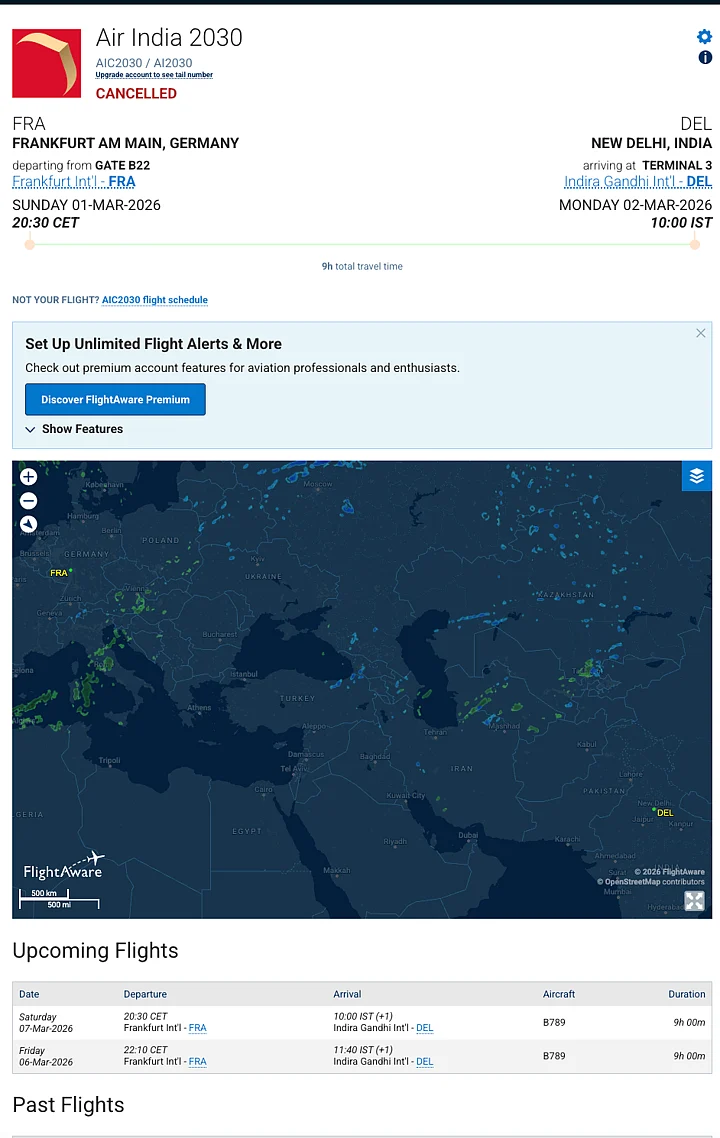Click the flight info icon

[705, 58]
